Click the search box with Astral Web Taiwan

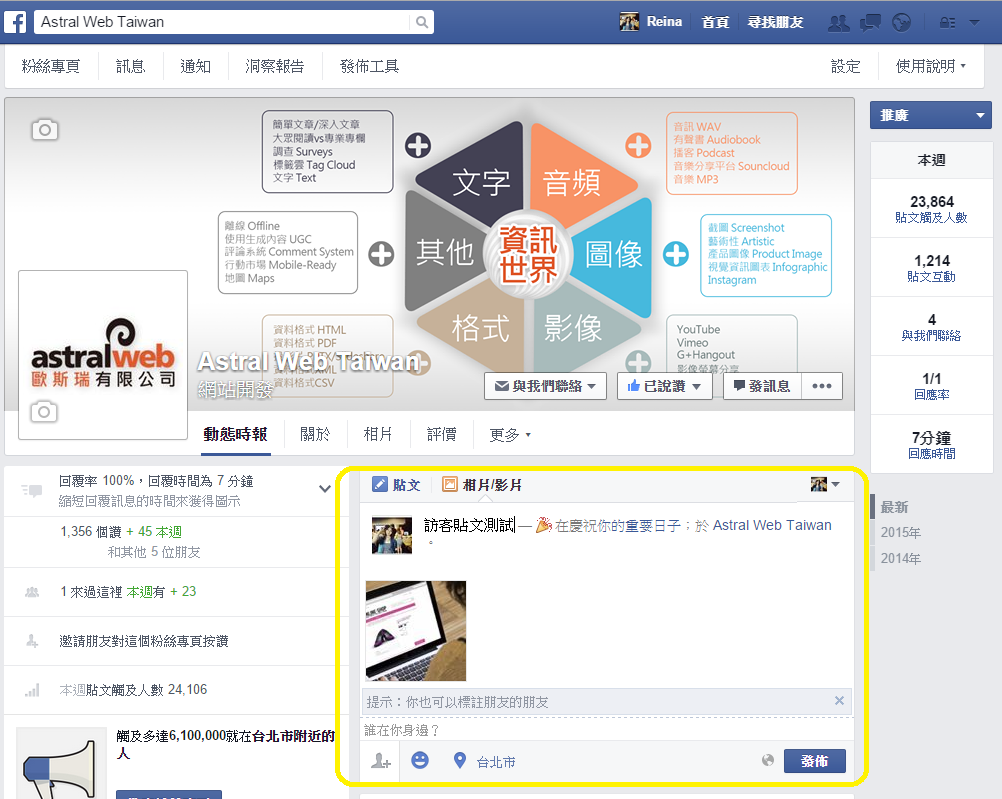click(222, 22)
